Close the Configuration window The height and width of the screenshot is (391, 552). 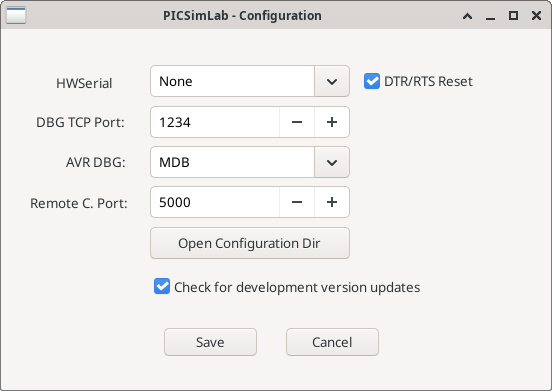tap(536, 16)
